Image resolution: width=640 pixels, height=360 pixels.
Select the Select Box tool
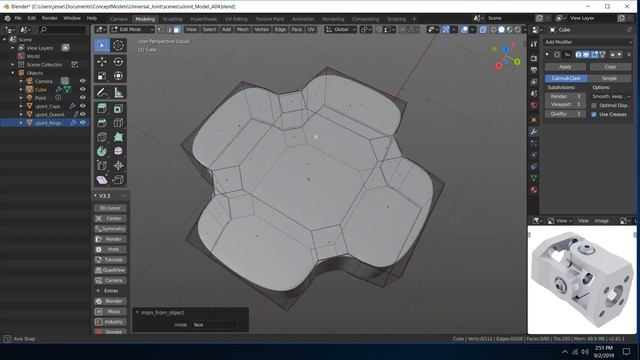102,45
